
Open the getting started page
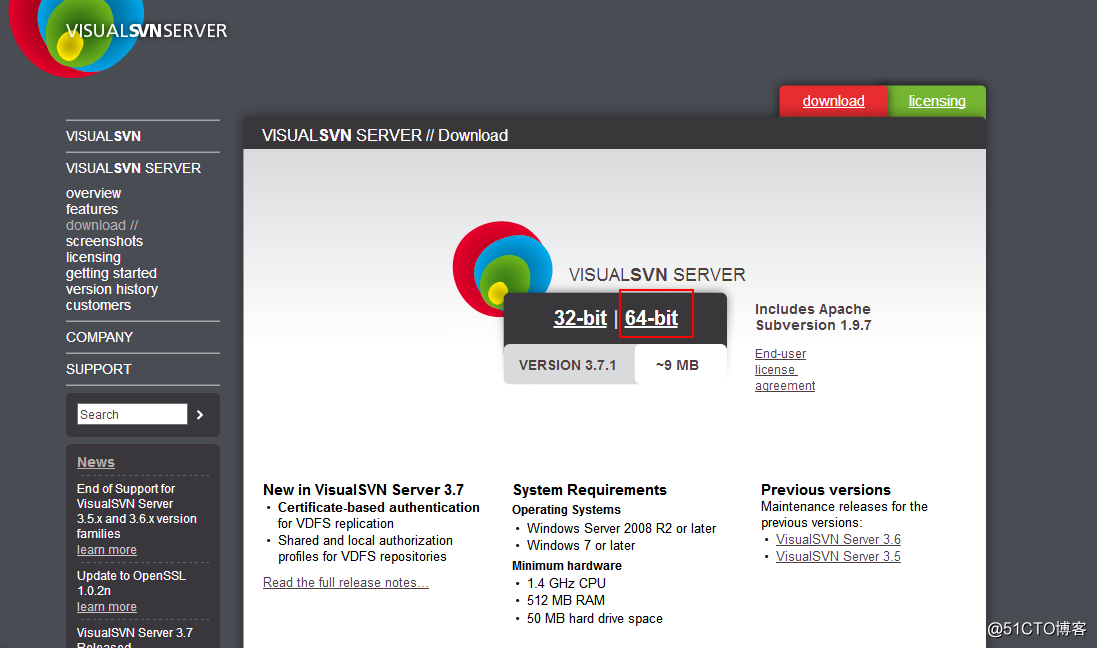point(111,274)
